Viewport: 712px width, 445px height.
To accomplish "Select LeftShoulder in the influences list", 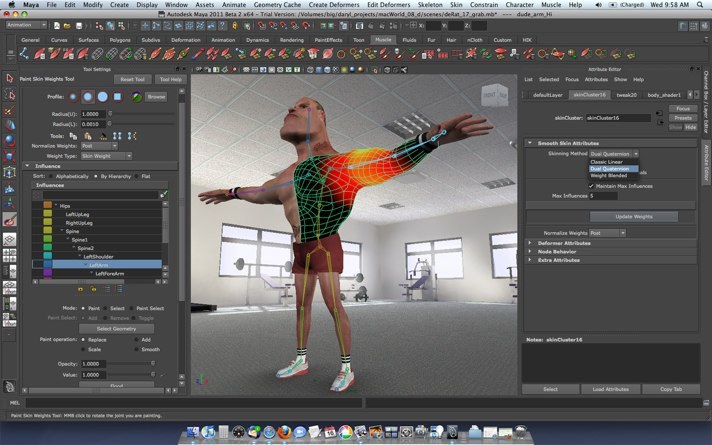I will 100,256.
